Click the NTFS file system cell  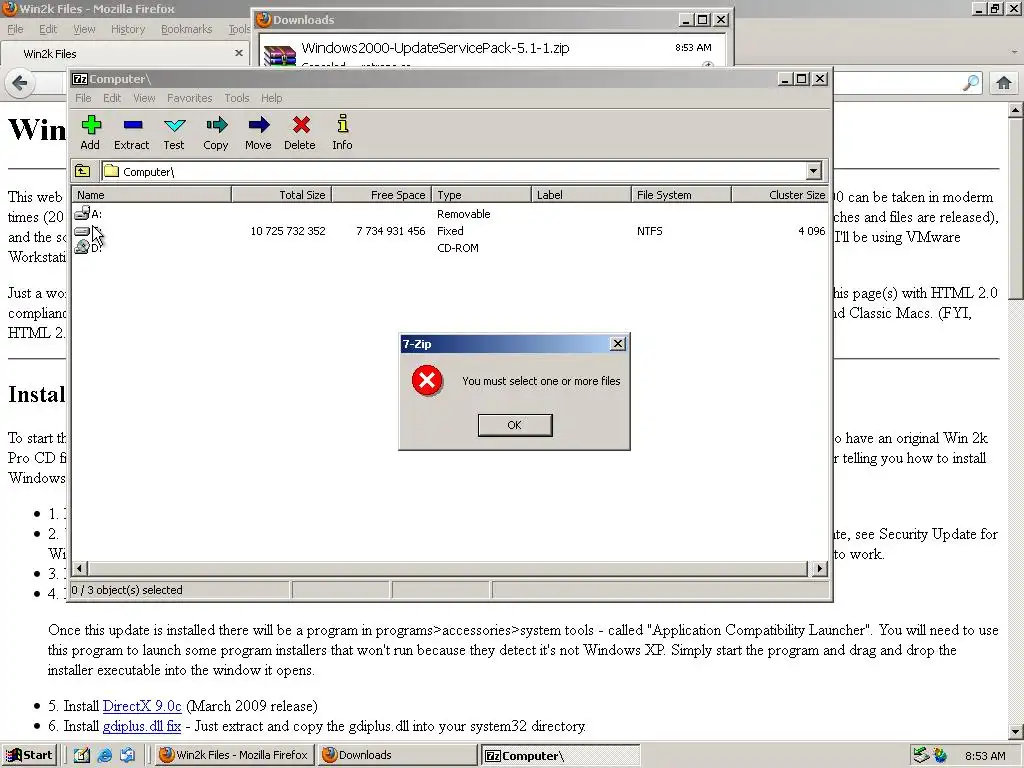pyautogui.click(x=650, y=231)
